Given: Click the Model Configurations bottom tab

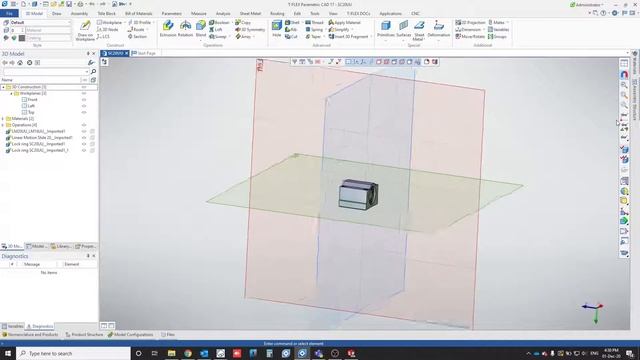Looking at the screenshot, I should pyautogui.click(x=131, y=335).
